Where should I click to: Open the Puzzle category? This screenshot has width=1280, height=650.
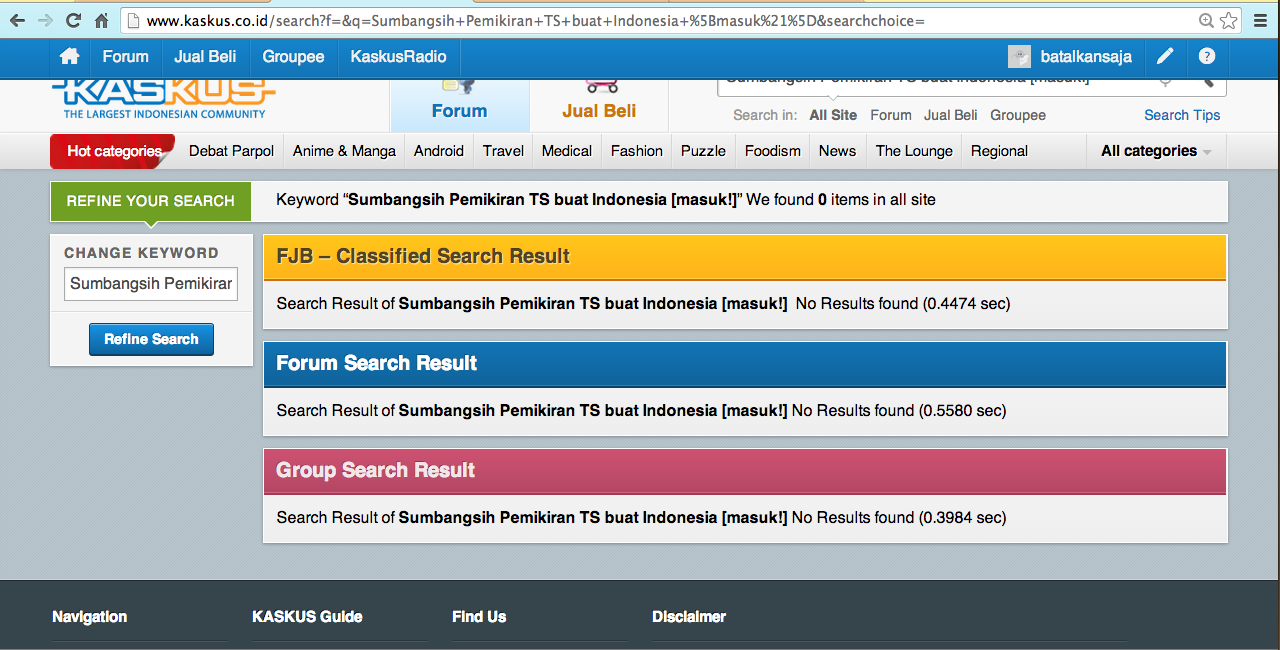pos(704,151)
